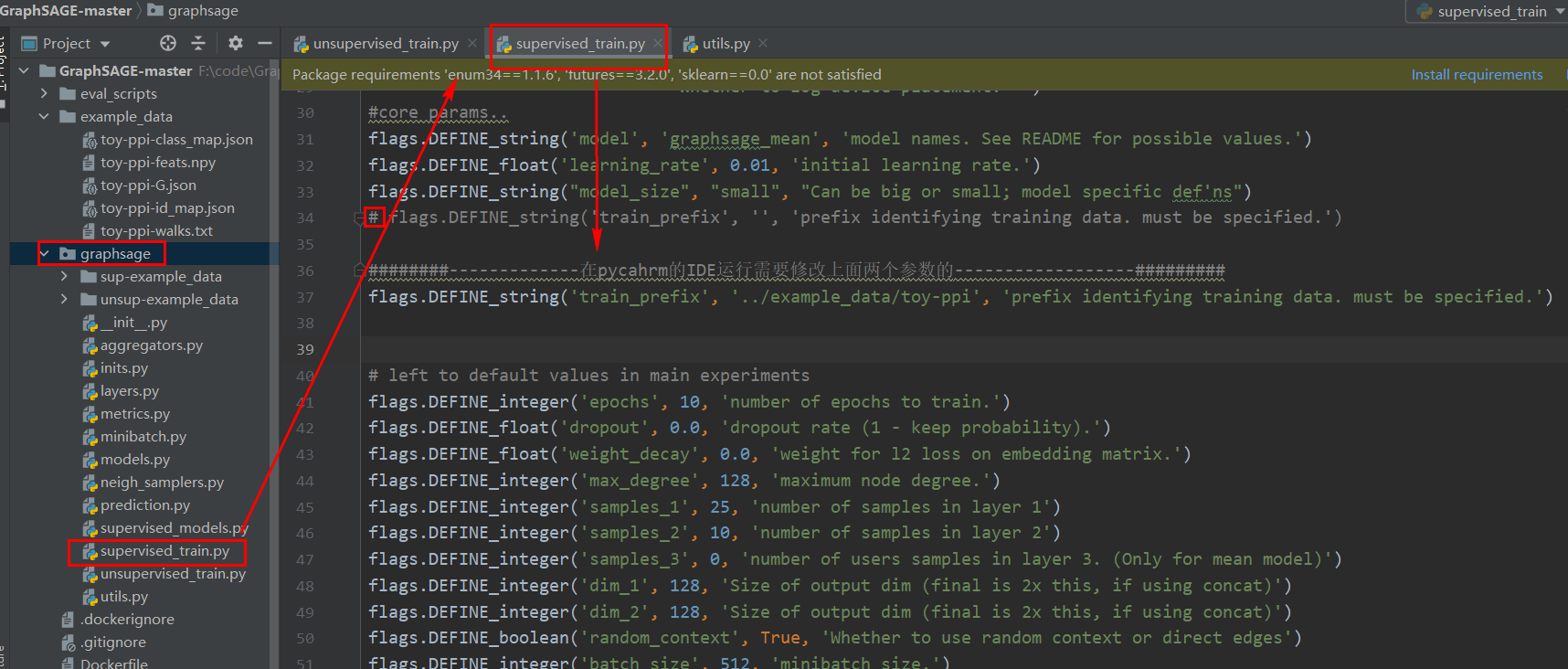Click Install requirements link
The height and width of the screenshot is (669, 1568).
(x=1477, y=74)
